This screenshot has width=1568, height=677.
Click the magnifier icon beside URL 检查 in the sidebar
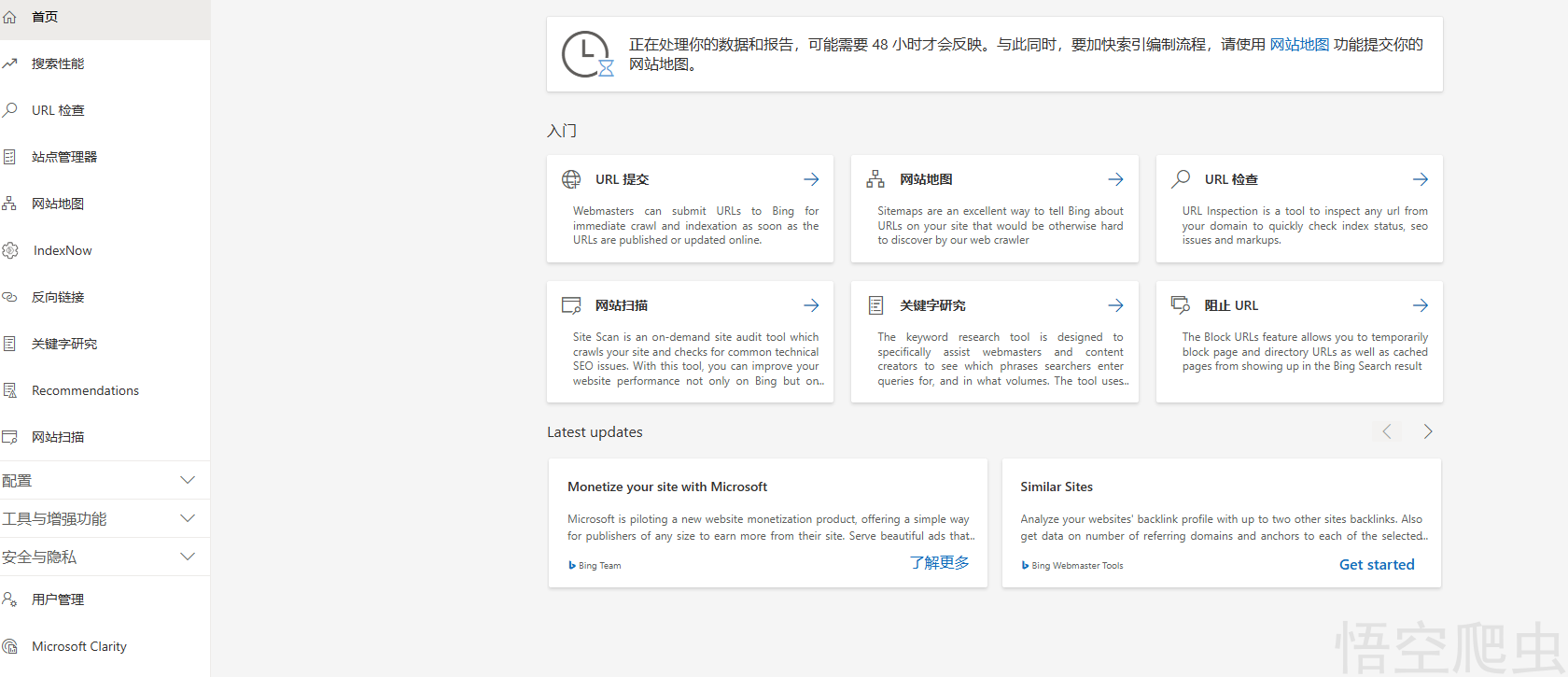point(9,110)
